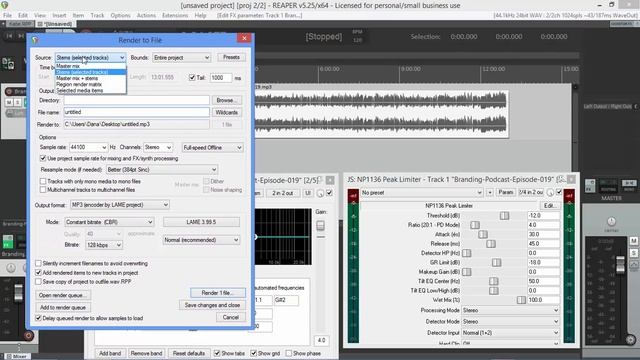Open the Output format dropdown

tap(120, 204)
